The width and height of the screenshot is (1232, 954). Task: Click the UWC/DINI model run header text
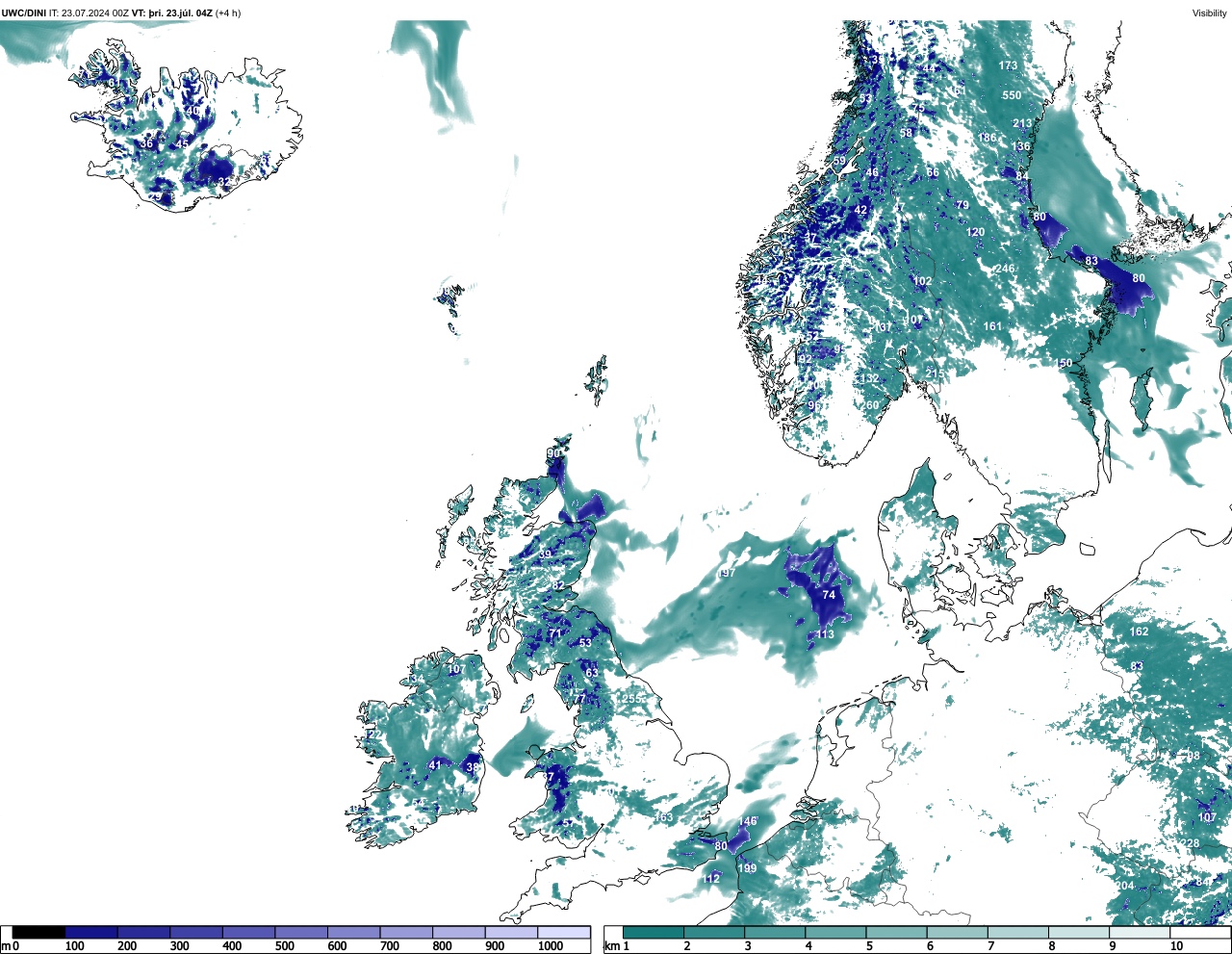tap(120, 13)
